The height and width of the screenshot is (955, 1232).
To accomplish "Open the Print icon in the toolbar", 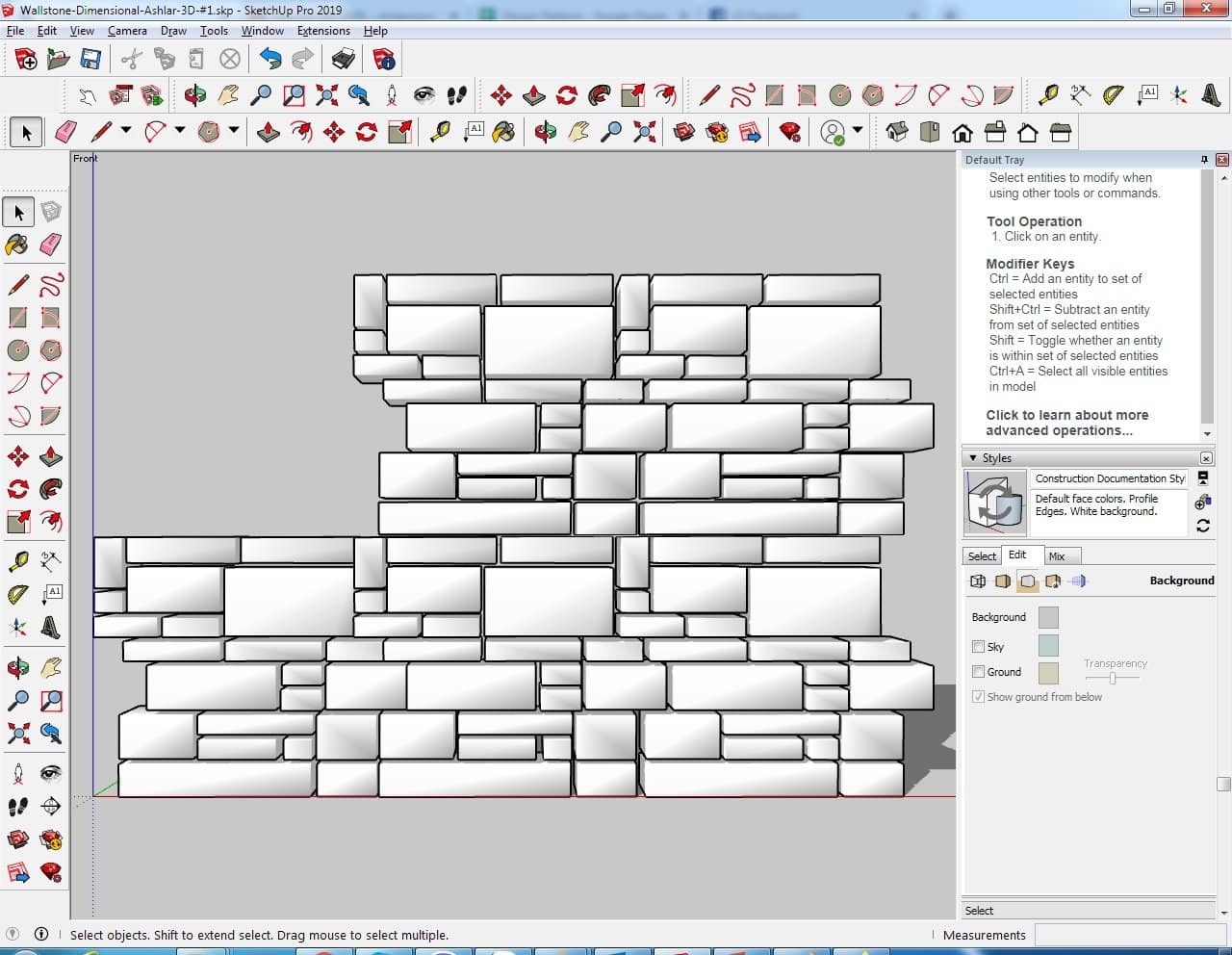I will [x=344, y=60].
